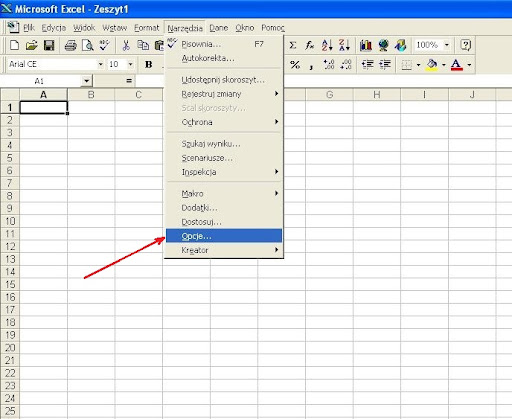Click the Edit Formula equals button
Viewport: 512px width, 419px height.
point(129,81)
